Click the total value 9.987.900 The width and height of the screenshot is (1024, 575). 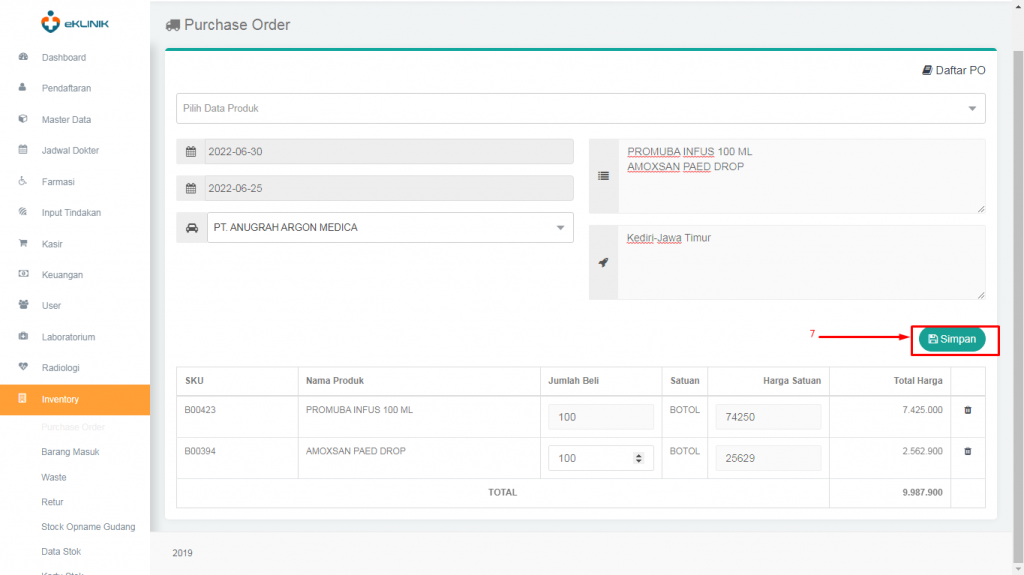[922, 492]
